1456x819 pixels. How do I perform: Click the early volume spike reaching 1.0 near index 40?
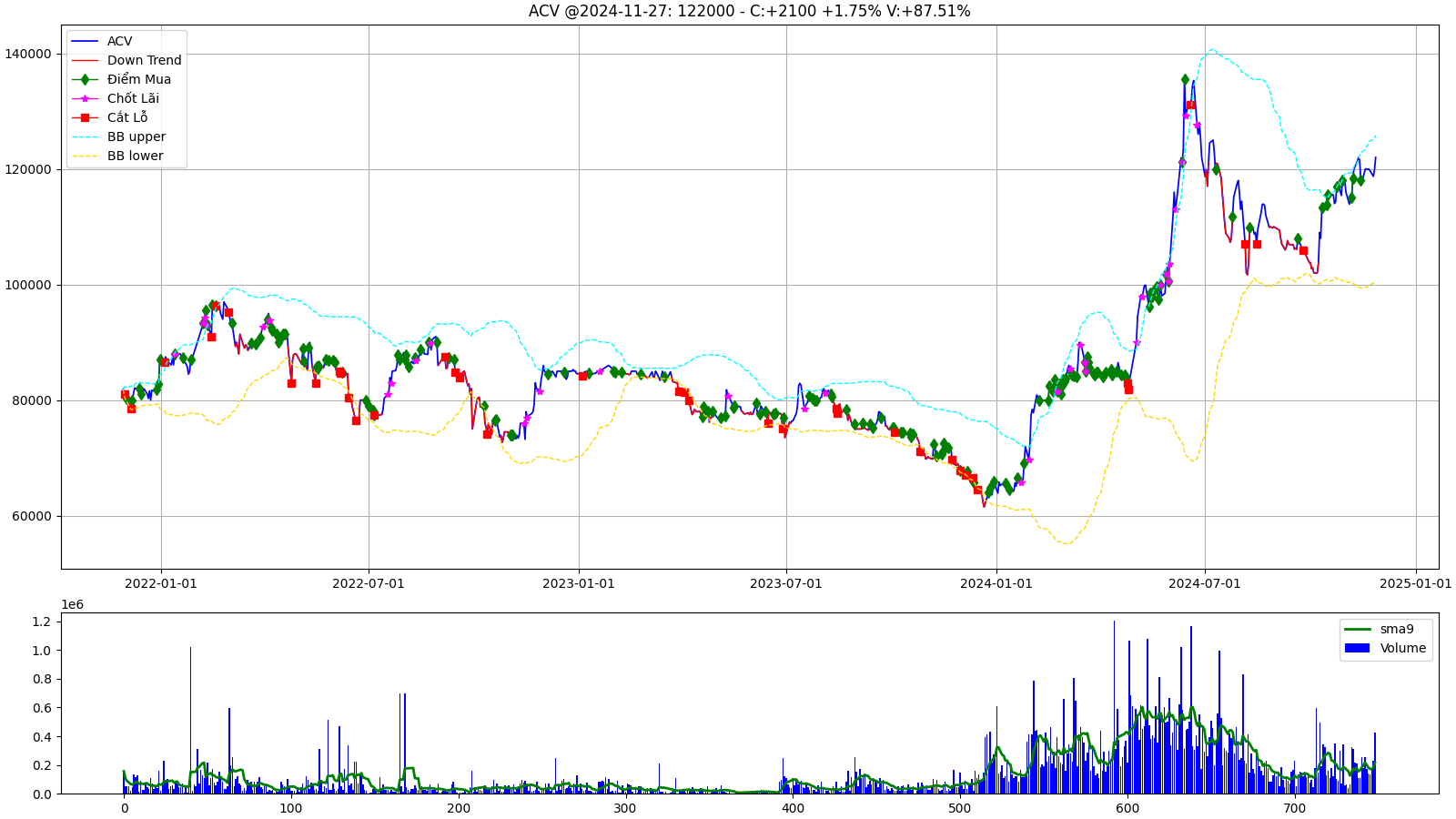(190, 721)
